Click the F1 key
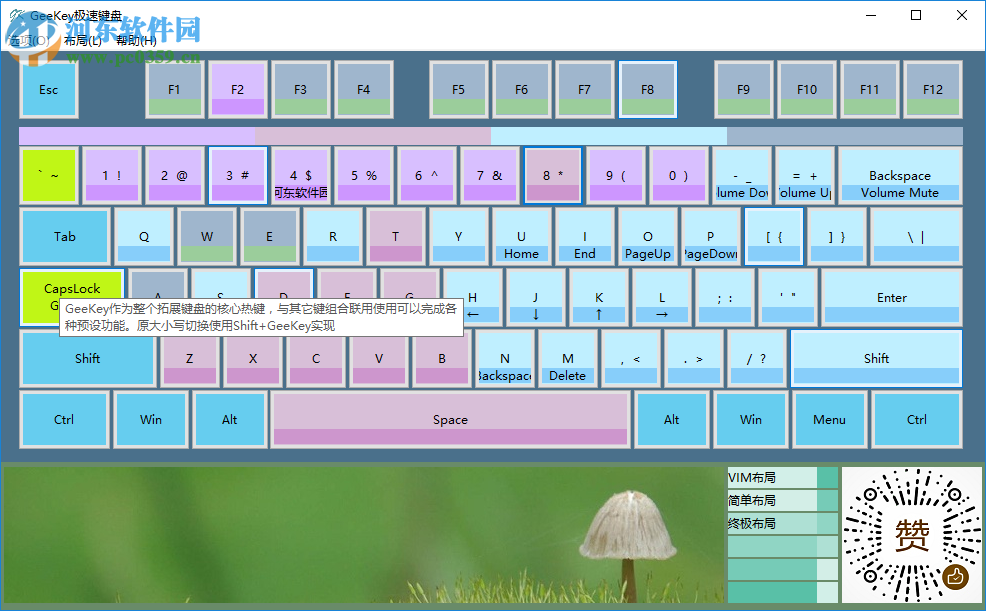The image size is (986, 611). 174,89
